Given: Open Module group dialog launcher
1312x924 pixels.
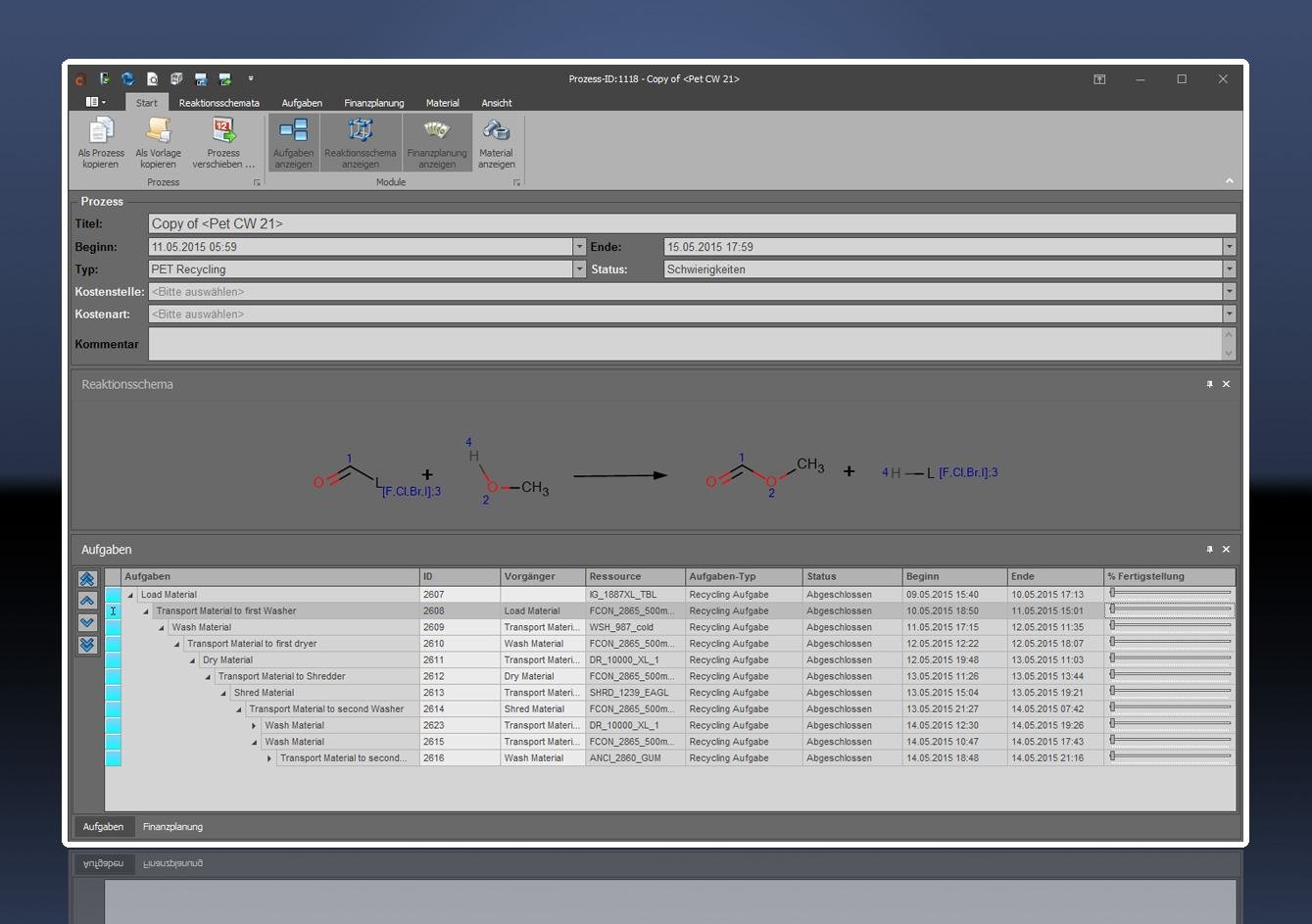Looking at the screenshot, I should (x=516, y=183).
